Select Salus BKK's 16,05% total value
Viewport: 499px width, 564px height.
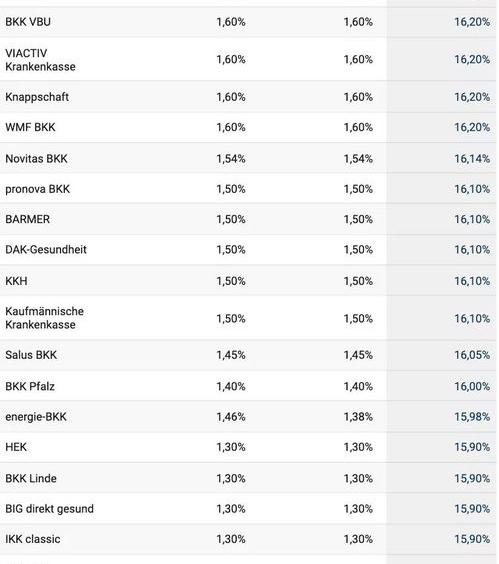472,355
